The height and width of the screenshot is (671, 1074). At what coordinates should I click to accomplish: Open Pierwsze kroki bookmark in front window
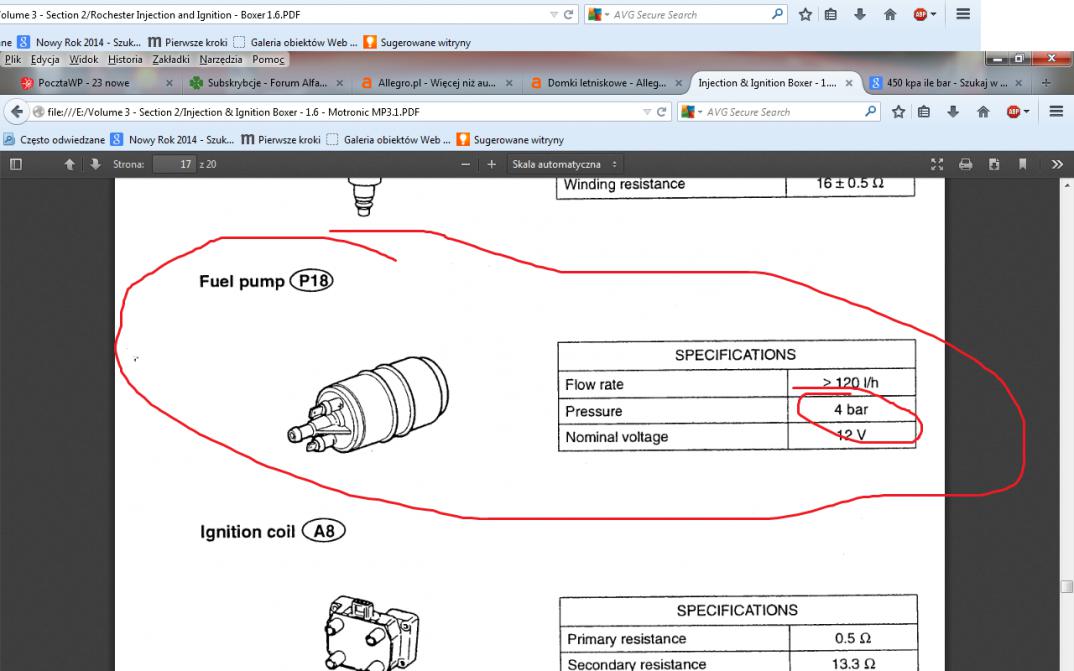coord(281,140)
